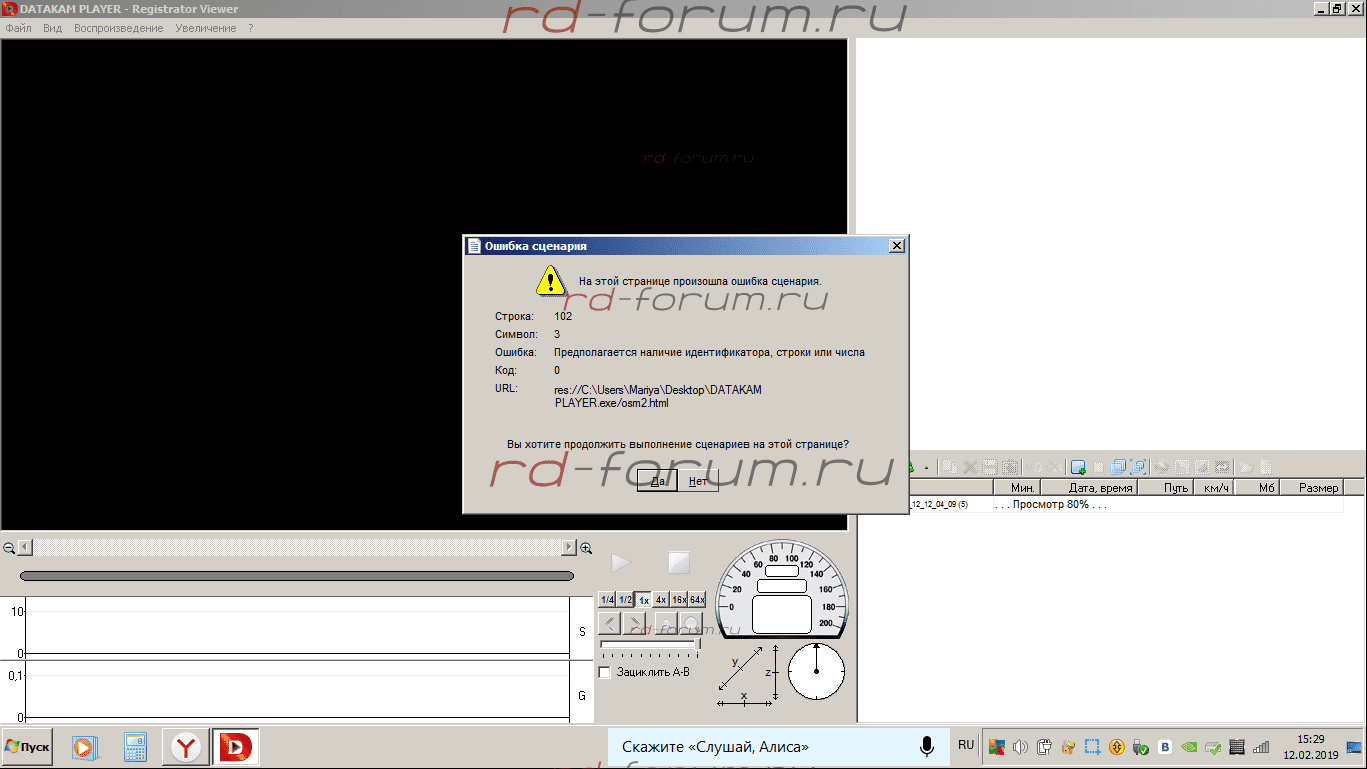The image size is (1367, 769).
Task: Sort file list by км/ч column
Action: pos(1214,488)
